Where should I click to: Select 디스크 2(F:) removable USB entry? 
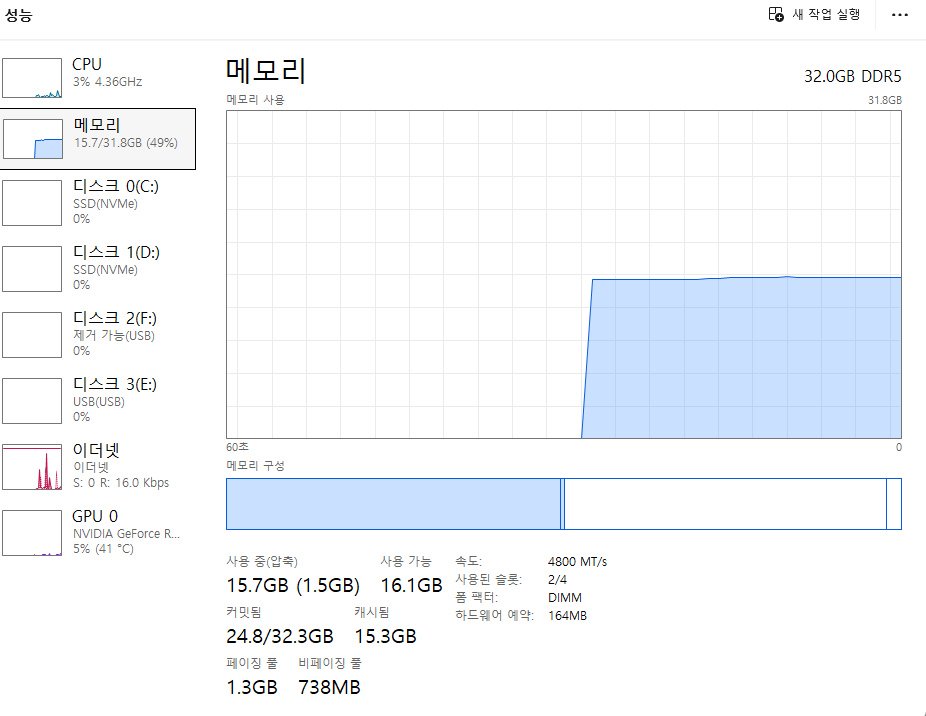click(x=98, y=335)
